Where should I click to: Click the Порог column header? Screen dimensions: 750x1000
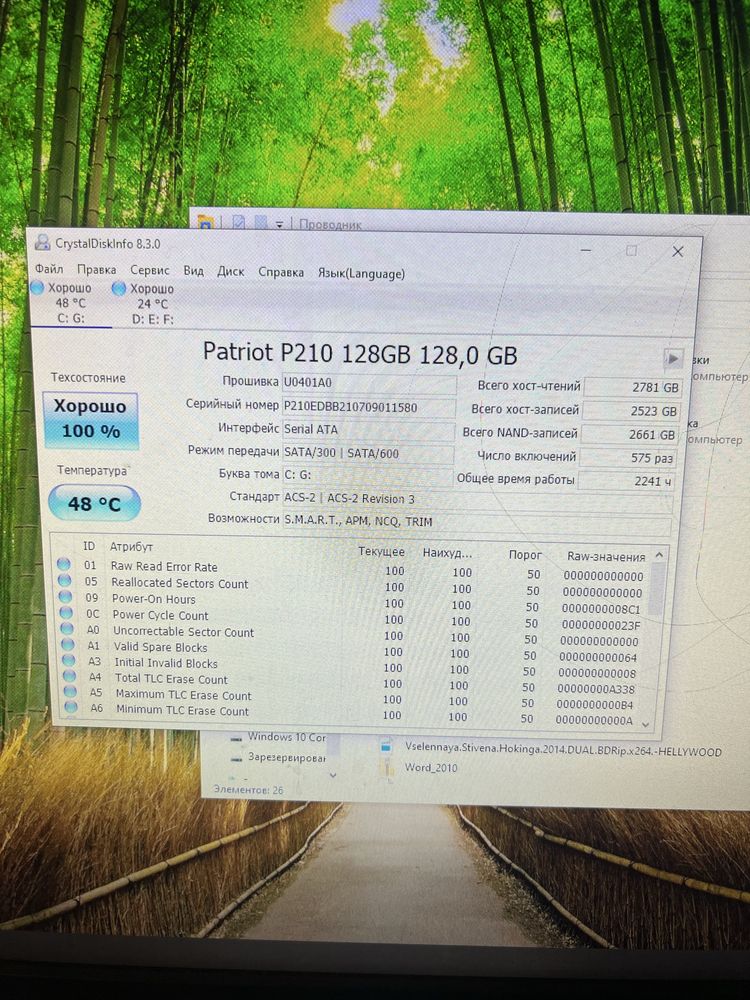525,555
